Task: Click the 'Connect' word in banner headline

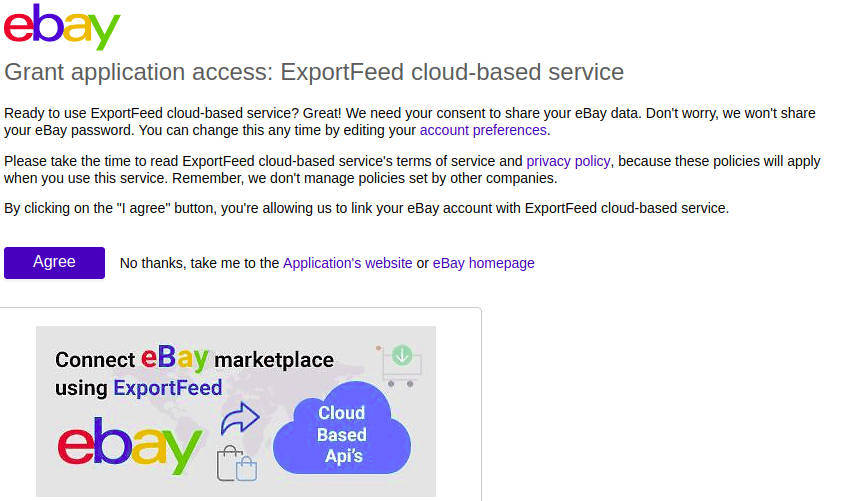Action: coord(95,360)
